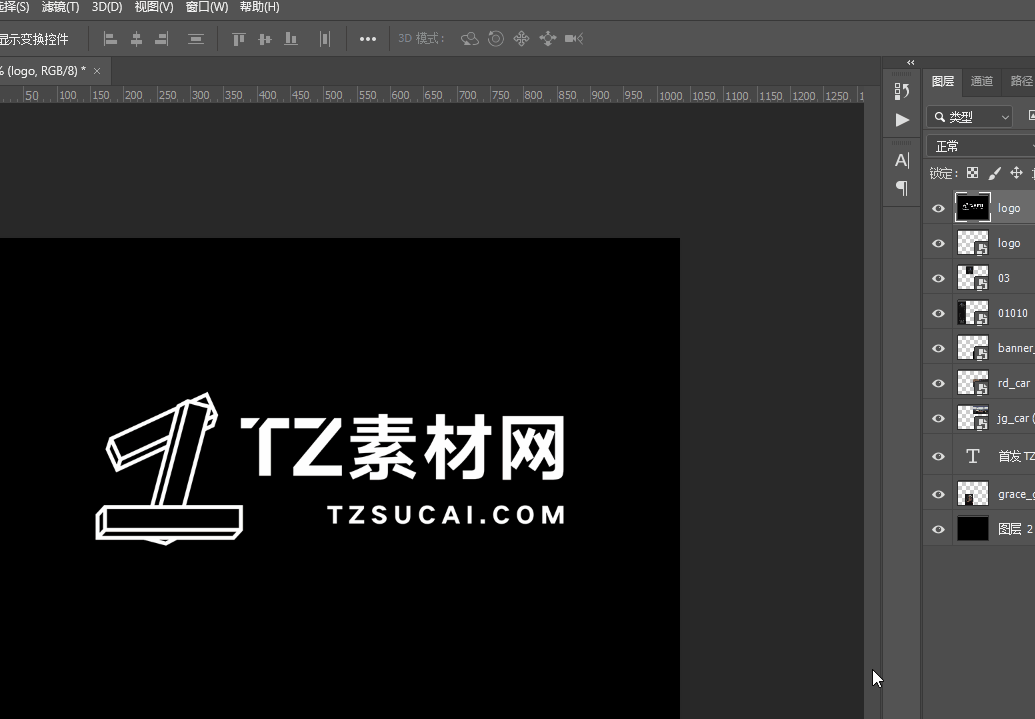Open the Actions panel play icon

point(902,120)
